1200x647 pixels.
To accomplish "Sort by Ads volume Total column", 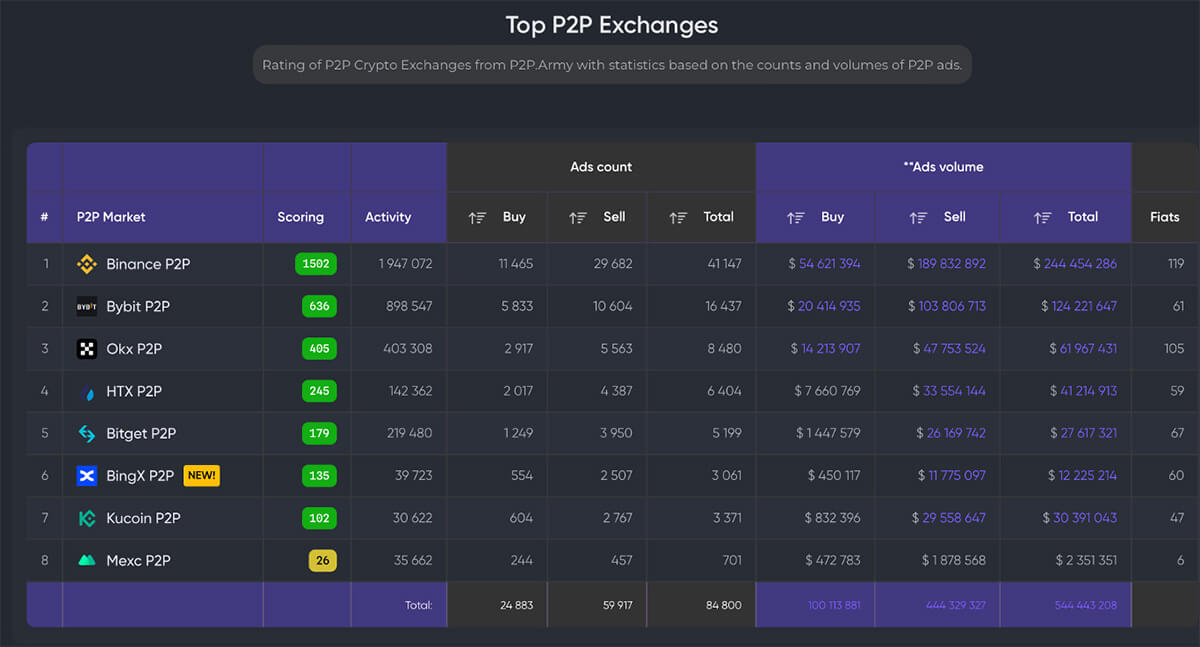I will point(1043,217).
